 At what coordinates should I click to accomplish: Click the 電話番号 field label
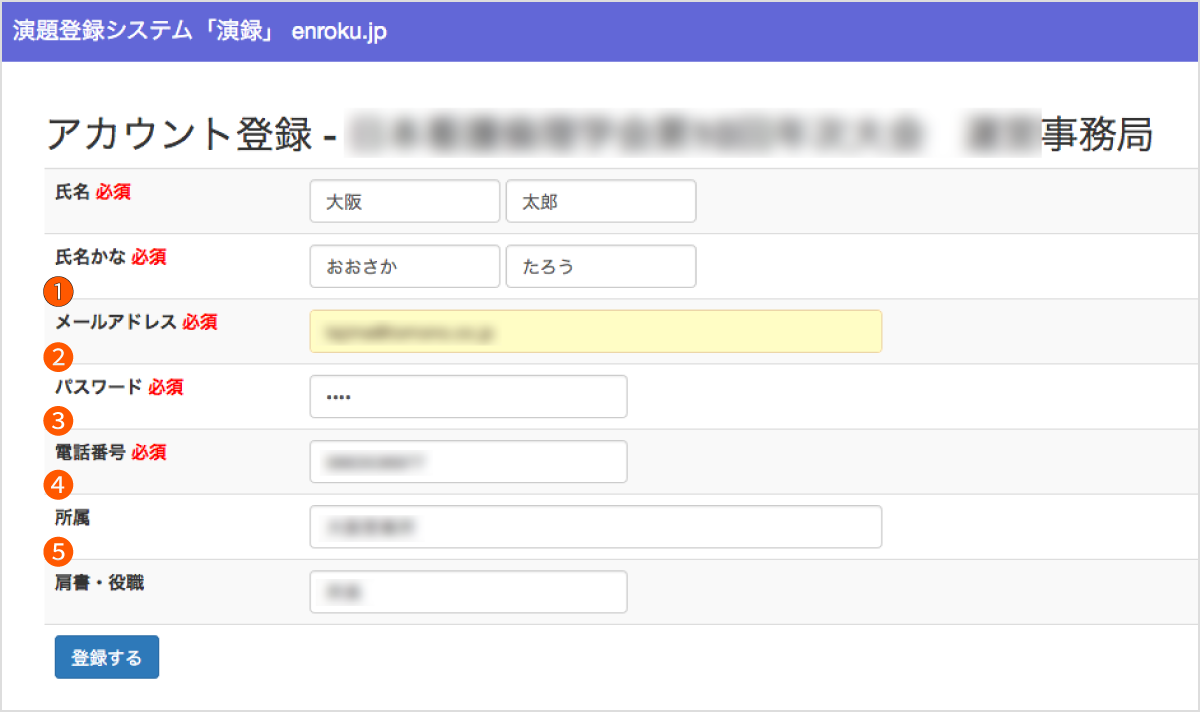[90, 452]
